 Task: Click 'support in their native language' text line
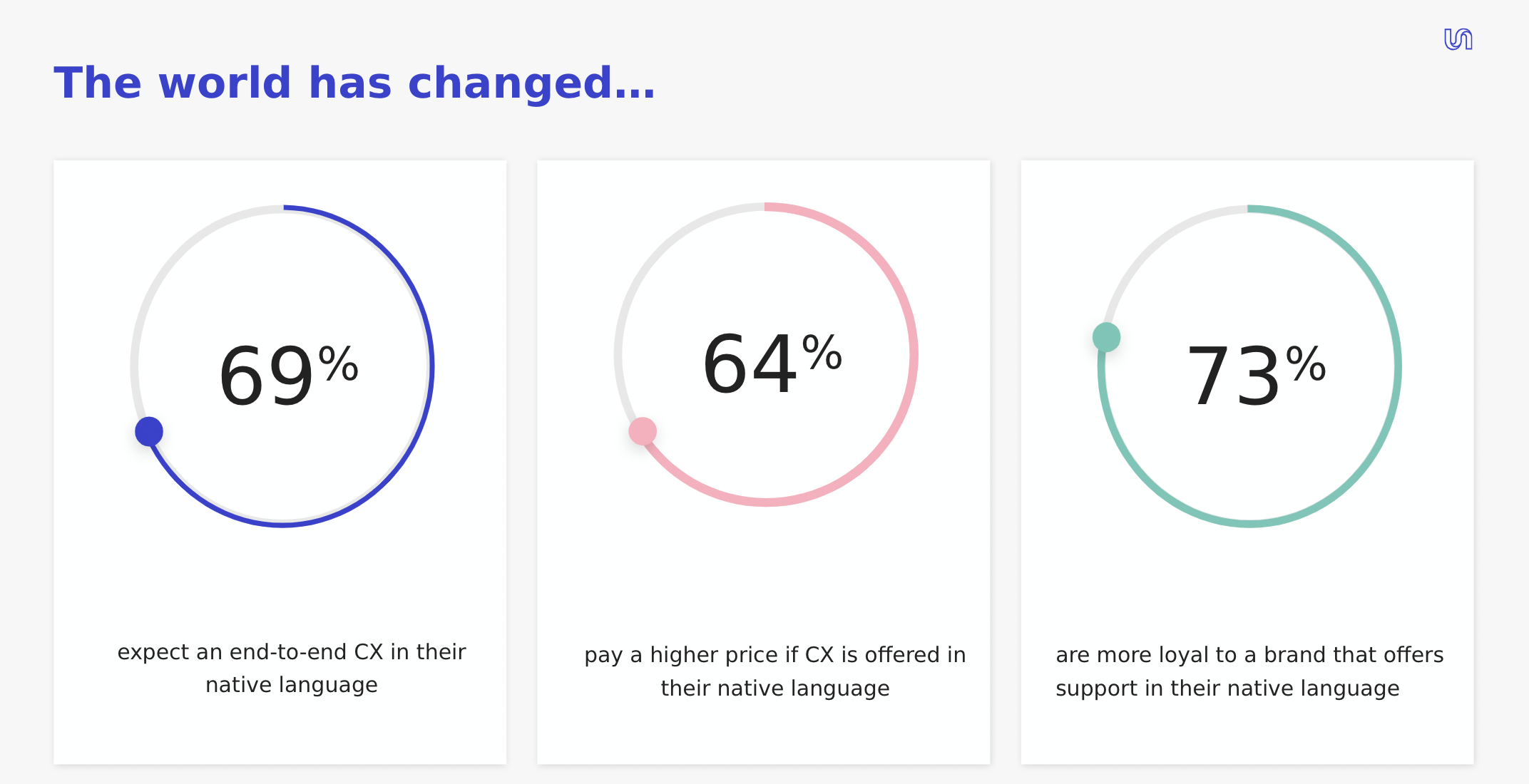click(x=1227, y=688)
